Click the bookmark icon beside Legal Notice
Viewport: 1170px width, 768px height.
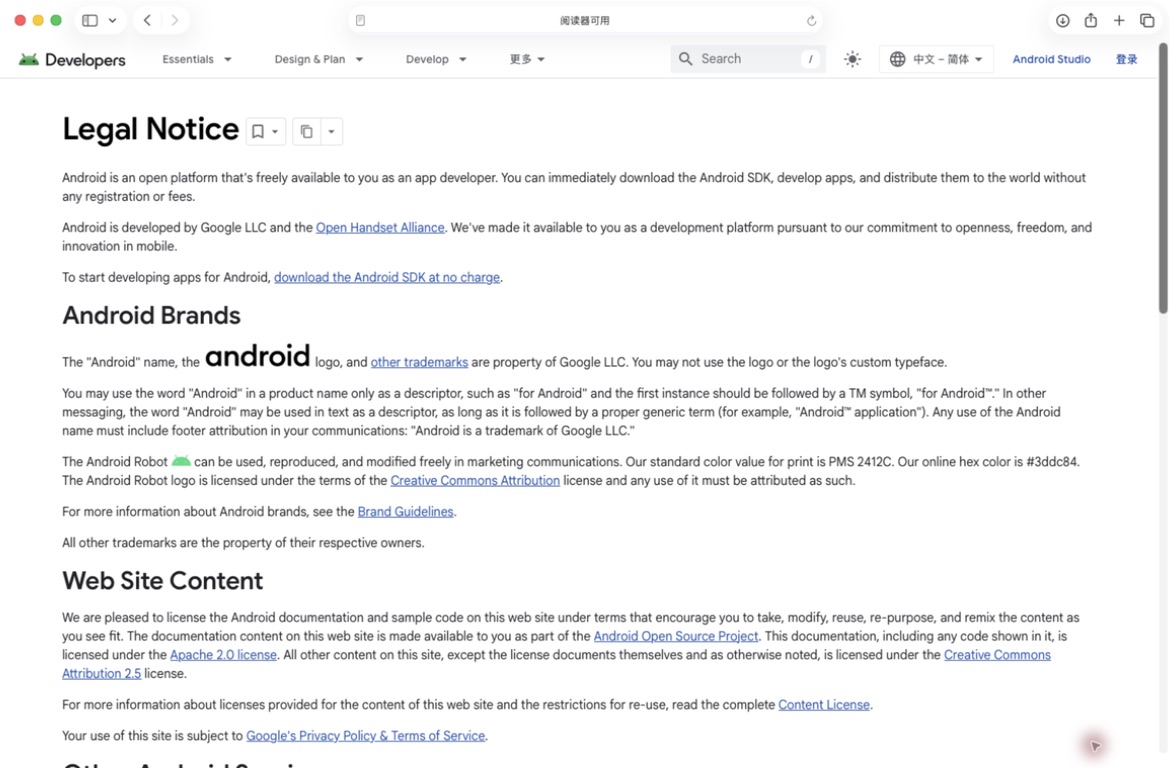coord(257,131)
